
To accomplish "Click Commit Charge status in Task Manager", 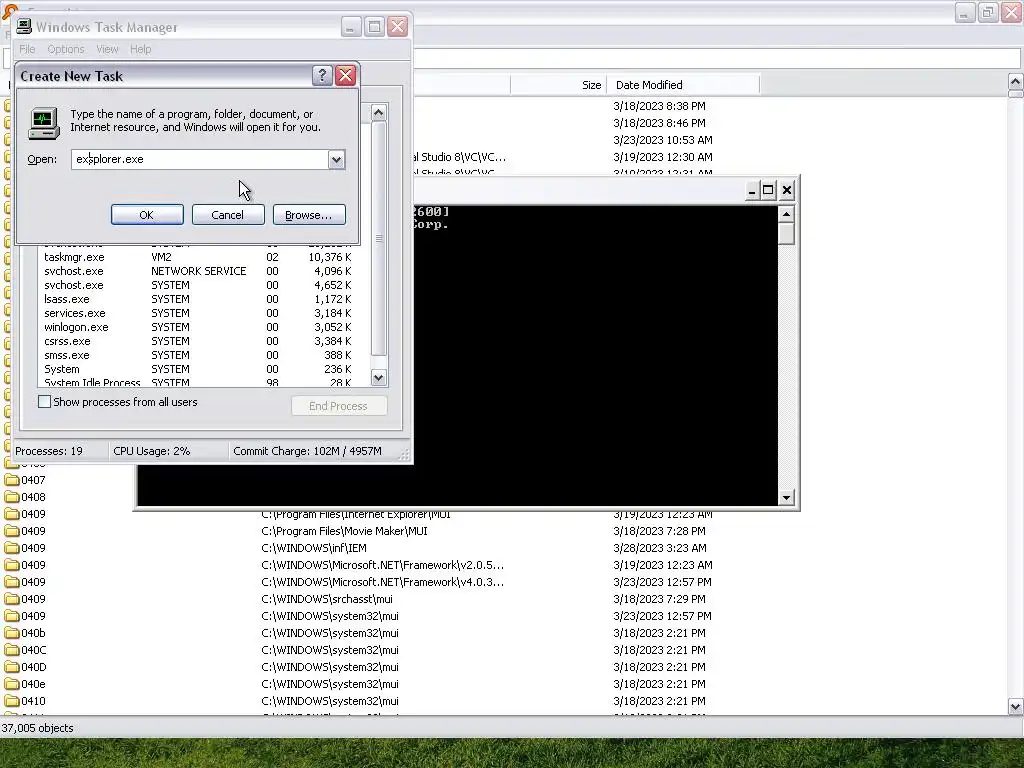I will coord(308,451).
